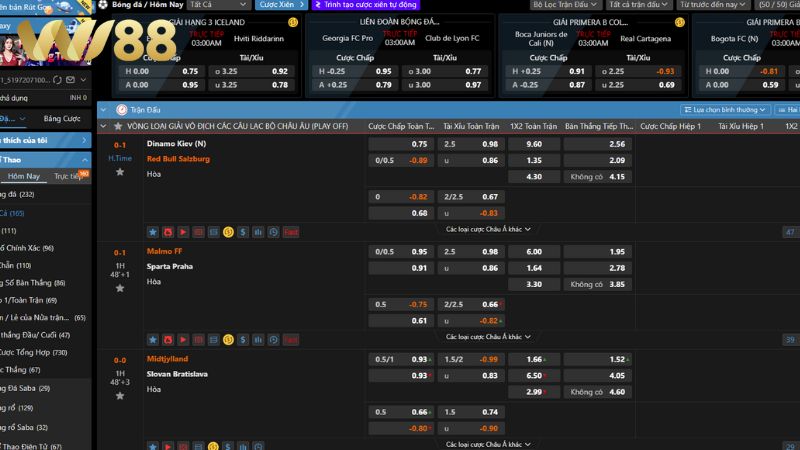
Task: Click odds 0.75 handicap for Dinamo Kiev
Action: pos(401,144)
